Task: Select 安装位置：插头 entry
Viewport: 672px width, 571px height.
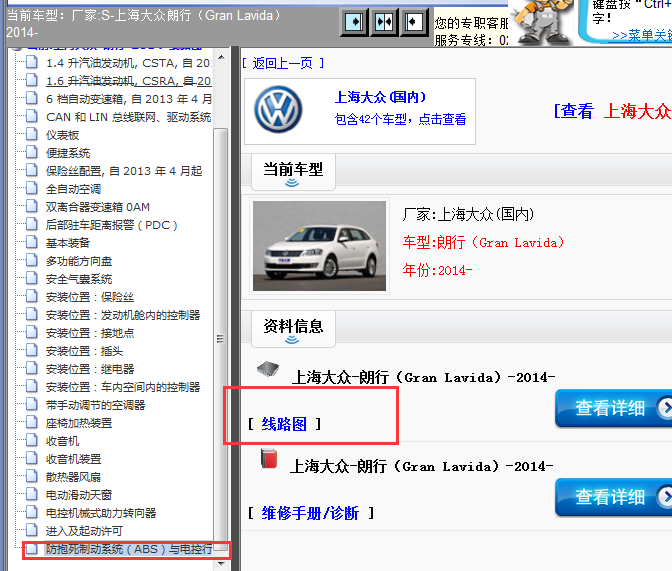Action: point(84,351)
